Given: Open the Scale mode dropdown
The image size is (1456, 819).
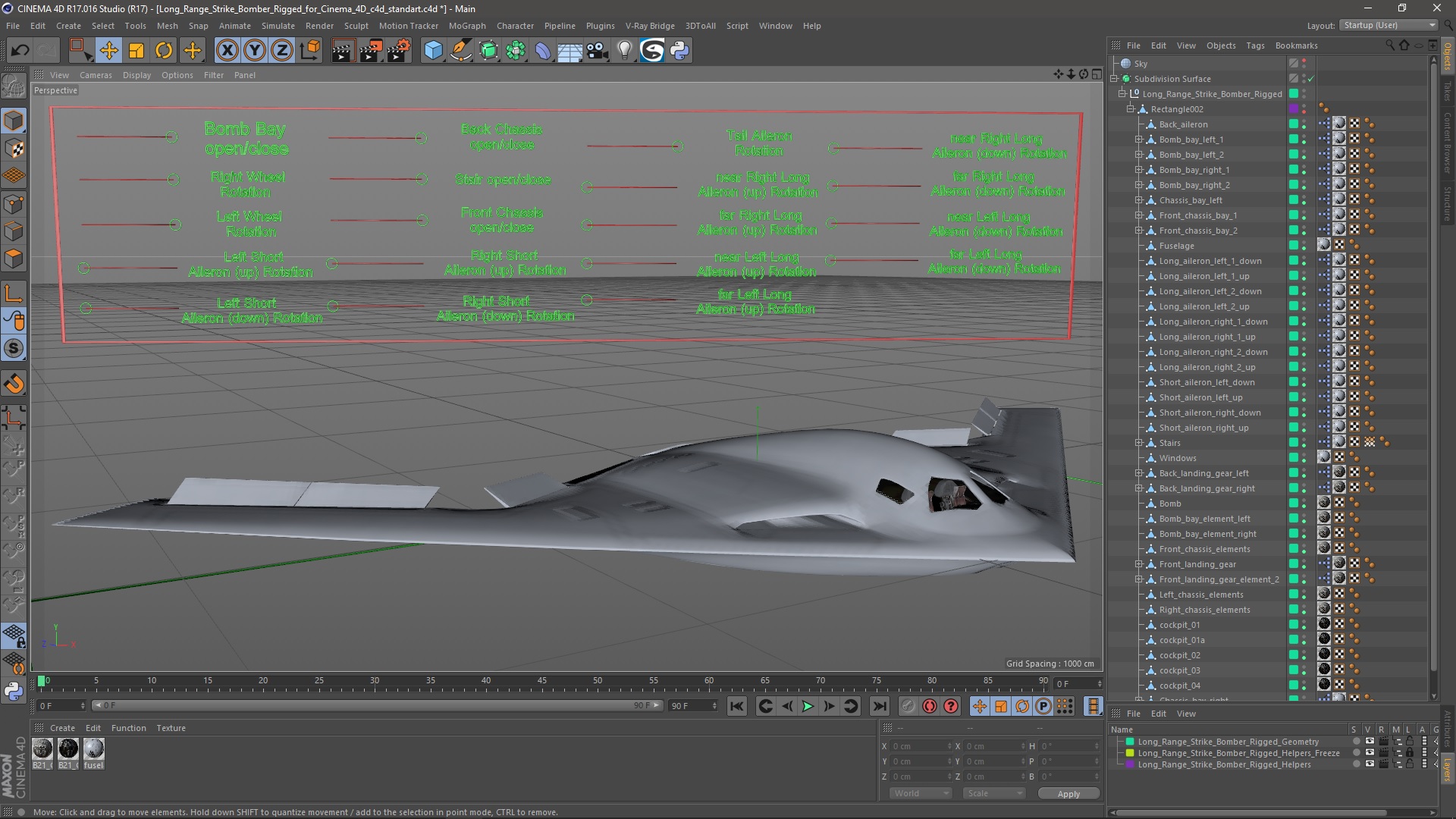Looking at the screenshot, I should pyautogui.click(x=993, y=793).
